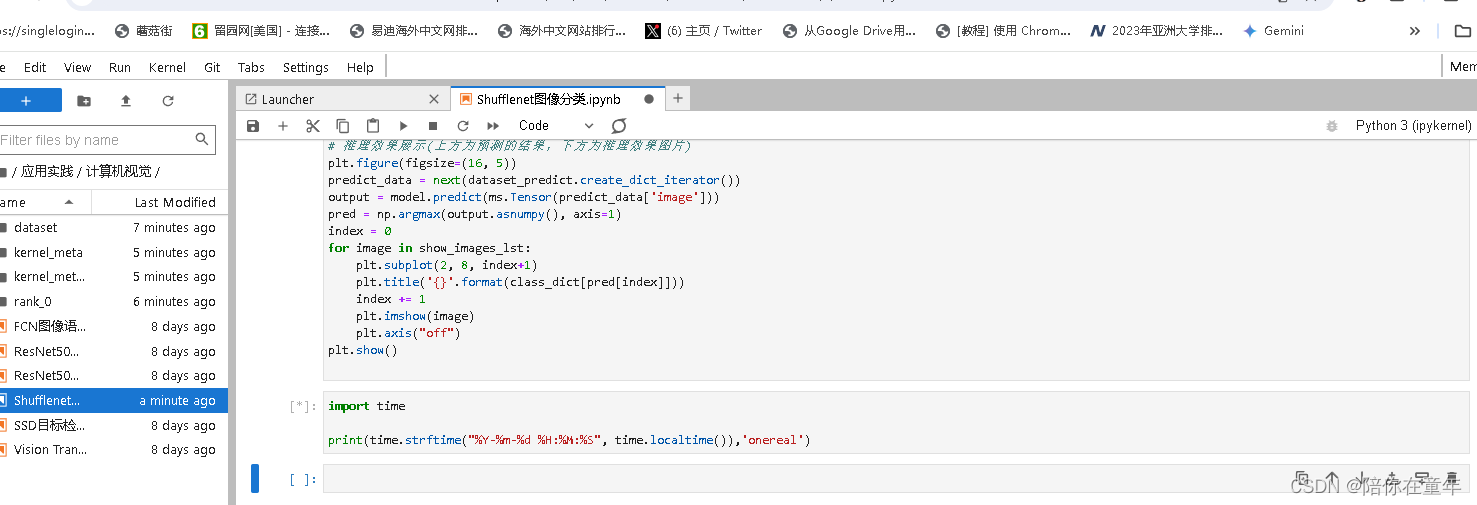Open the 留园网[美国] bookmark
This screenshot has width=1477, height=505.
(x=261, y=31)
